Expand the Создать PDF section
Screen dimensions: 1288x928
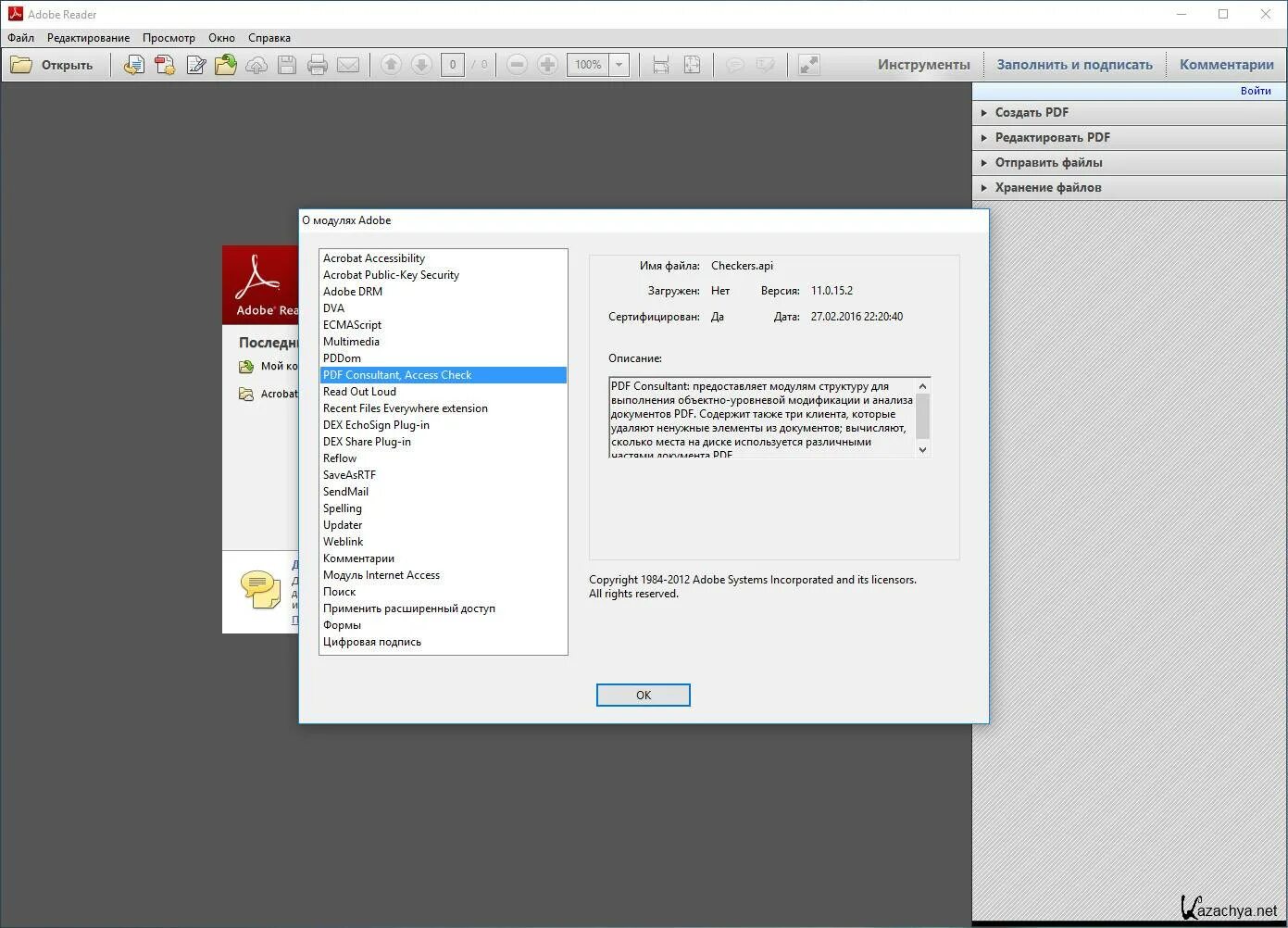tap(1130, 112)
